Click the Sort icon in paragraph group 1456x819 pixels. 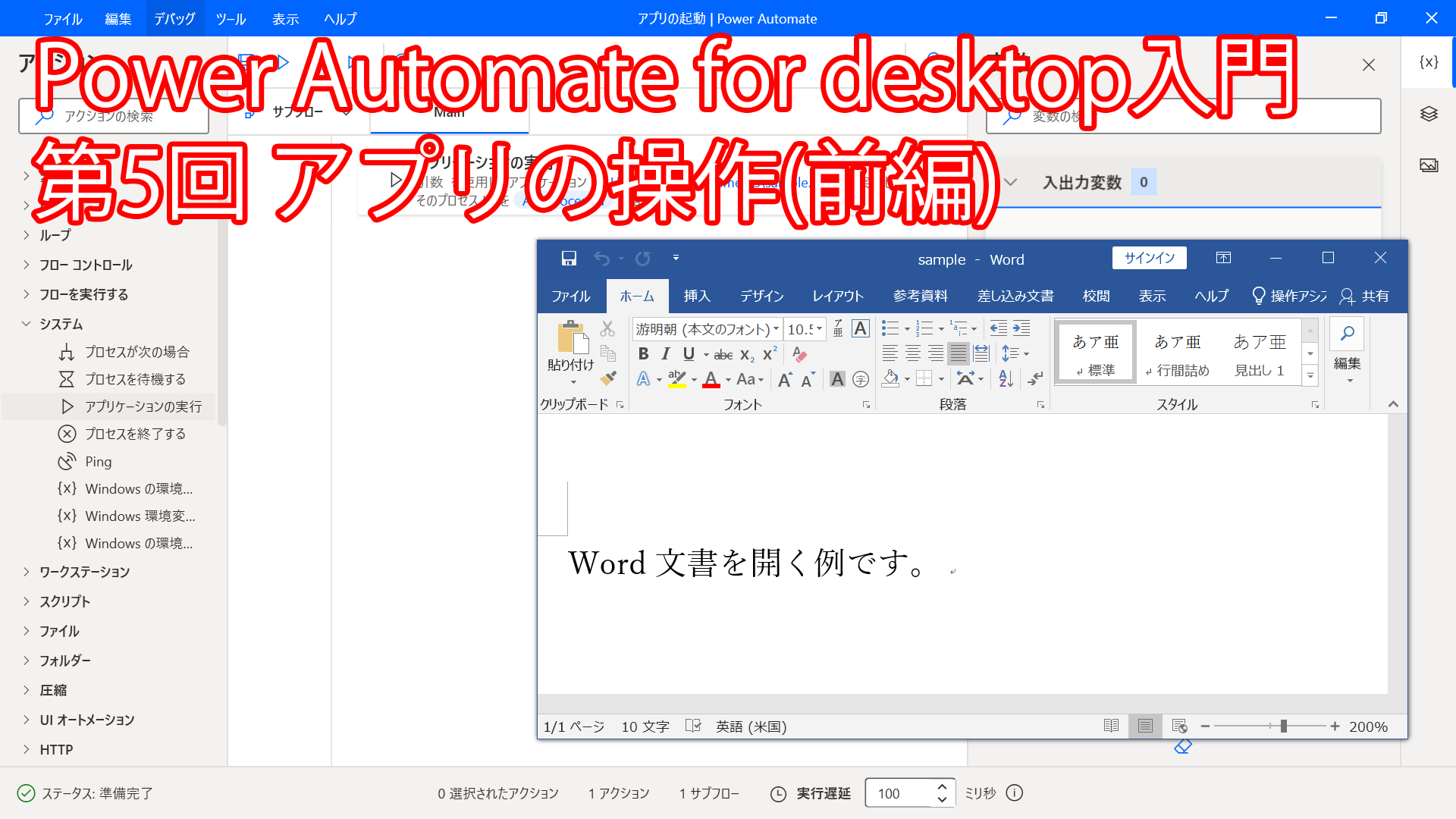(1006, 378)
